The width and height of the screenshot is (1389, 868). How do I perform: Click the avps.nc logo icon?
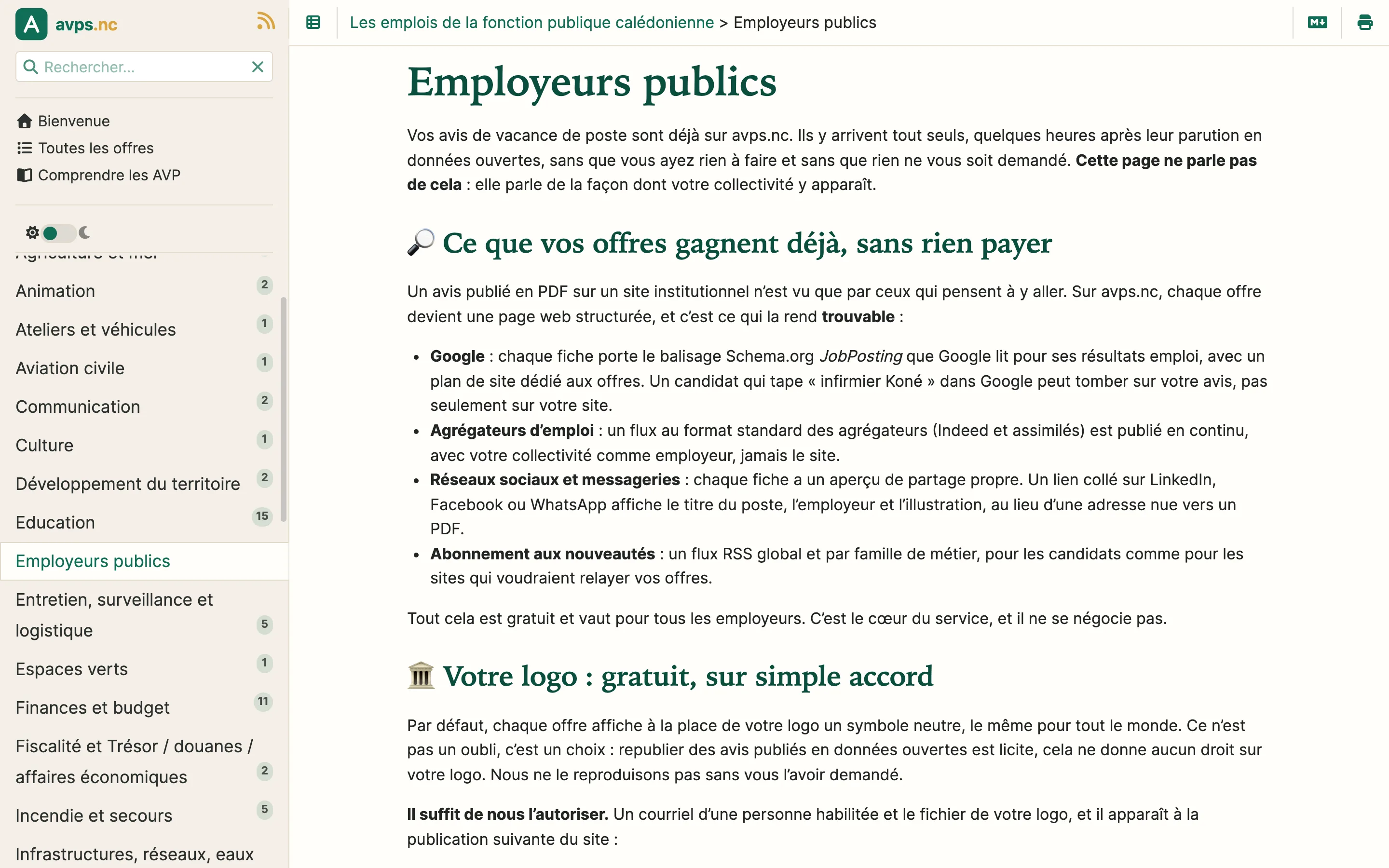point(31,24)
